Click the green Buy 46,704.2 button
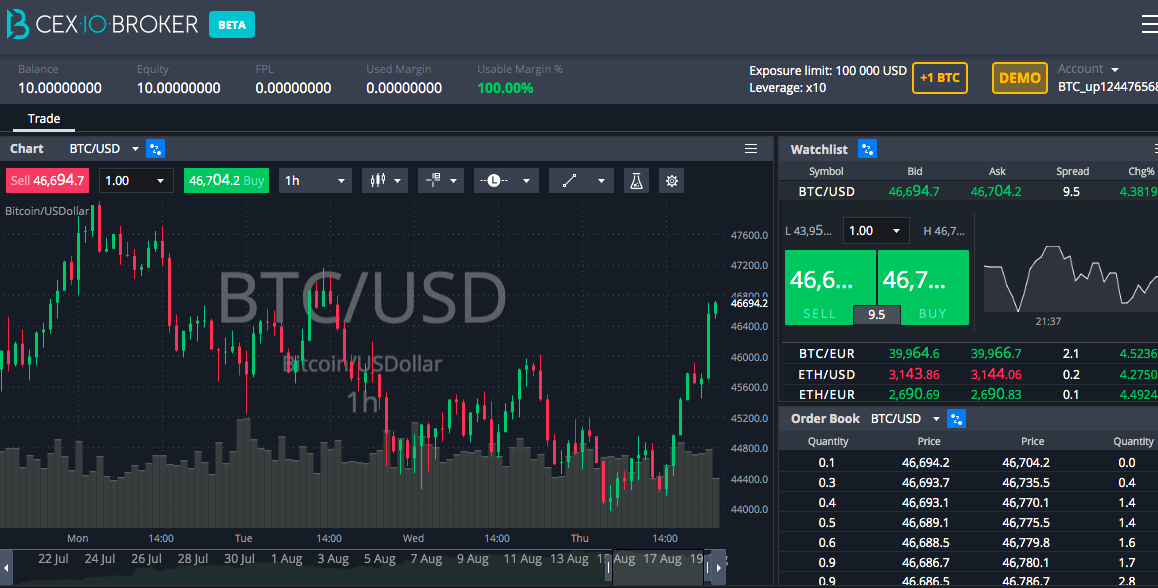 226,181
